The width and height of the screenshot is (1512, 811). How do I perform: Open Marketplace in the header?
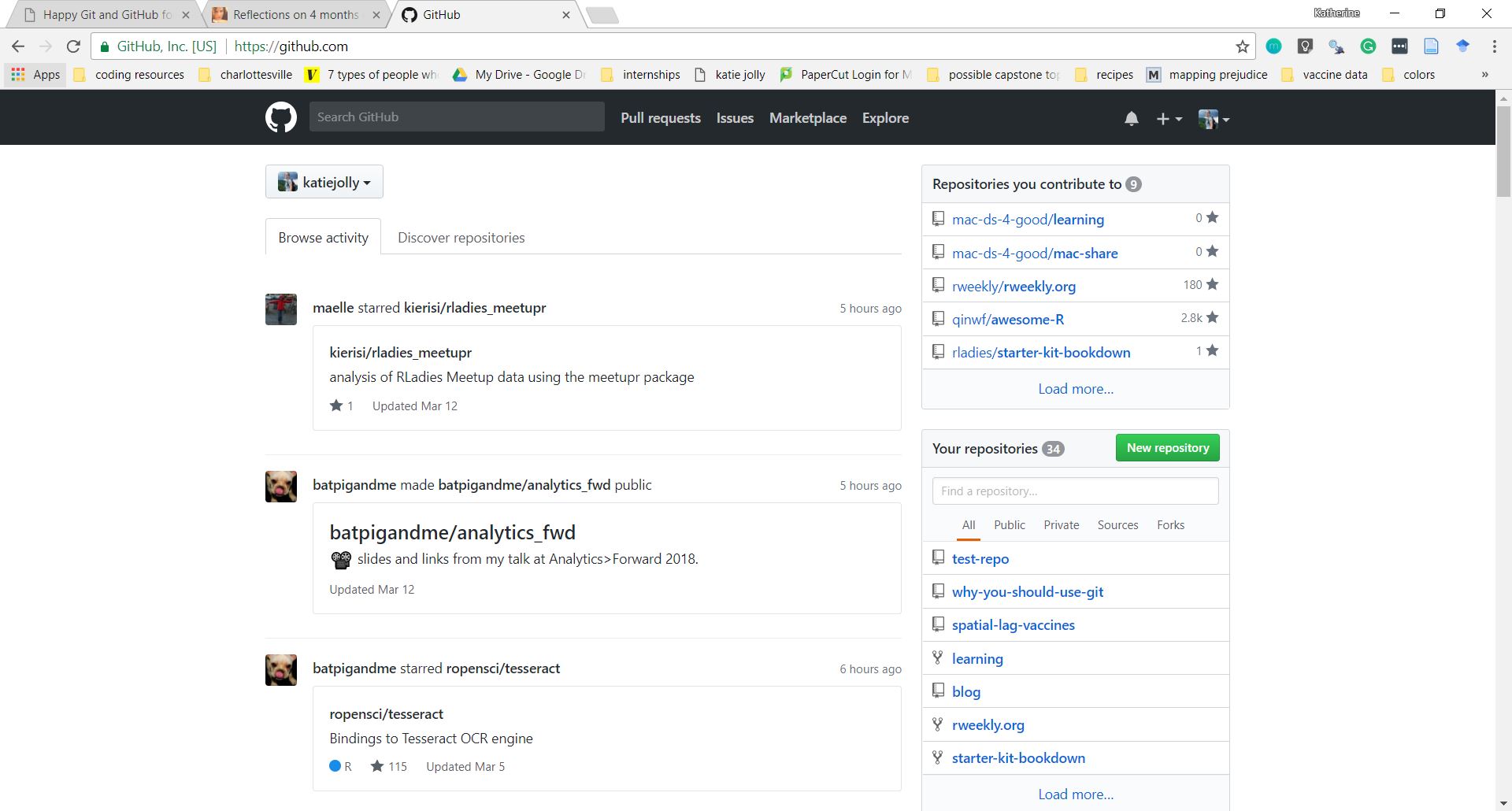click(x=807, y=117)
